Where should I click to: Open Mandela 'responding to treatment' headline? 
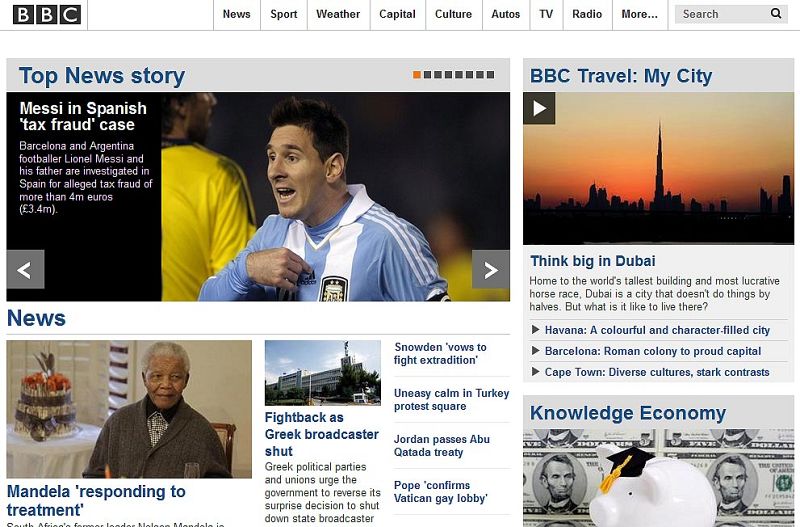coord(96,500)
